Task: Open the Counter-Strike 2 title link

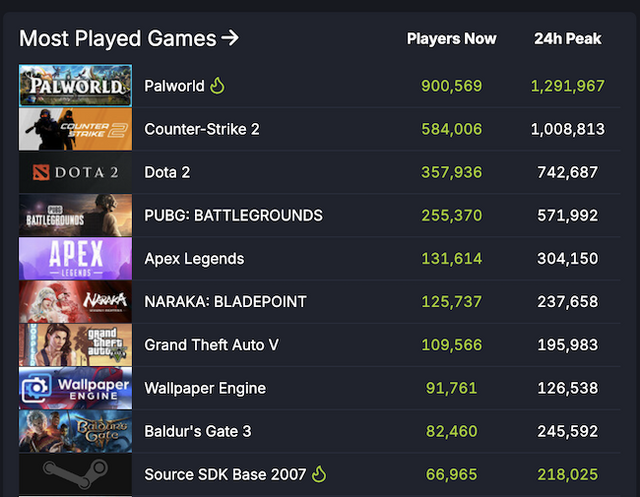Action: [202, 129]
